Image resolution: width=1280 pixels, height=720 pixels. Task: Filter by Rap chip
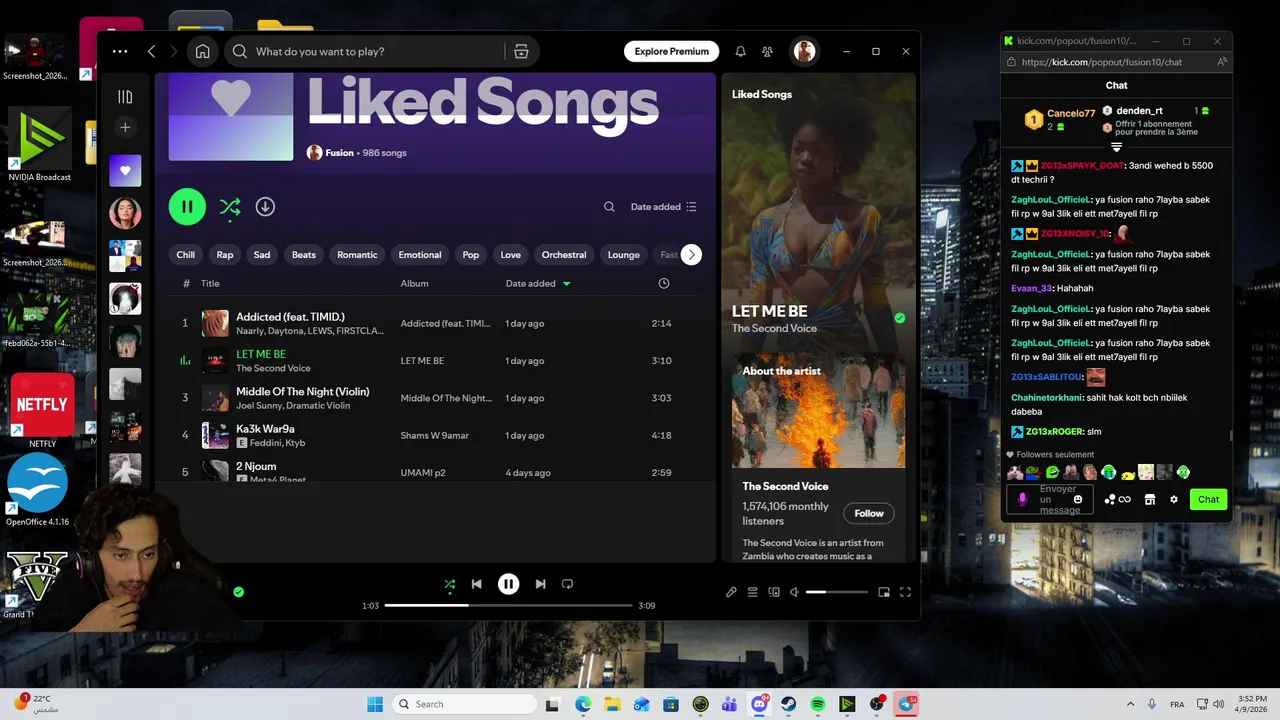tap(225, 255)
